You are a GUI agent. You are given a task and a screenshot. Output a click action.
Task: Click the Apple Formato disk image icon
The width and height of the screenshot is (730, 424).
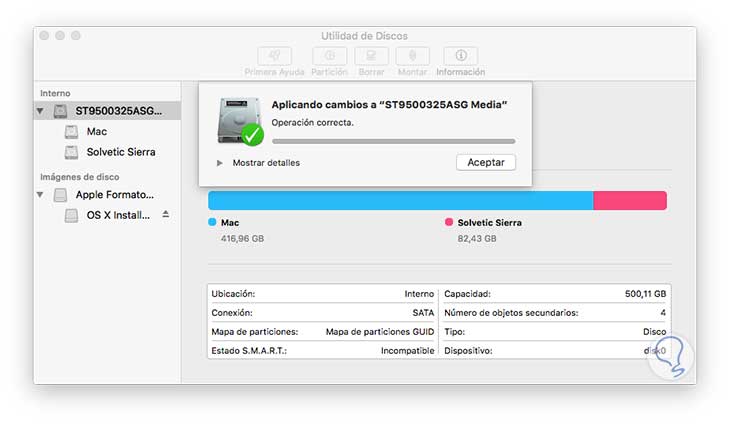(x=60, y=195)
